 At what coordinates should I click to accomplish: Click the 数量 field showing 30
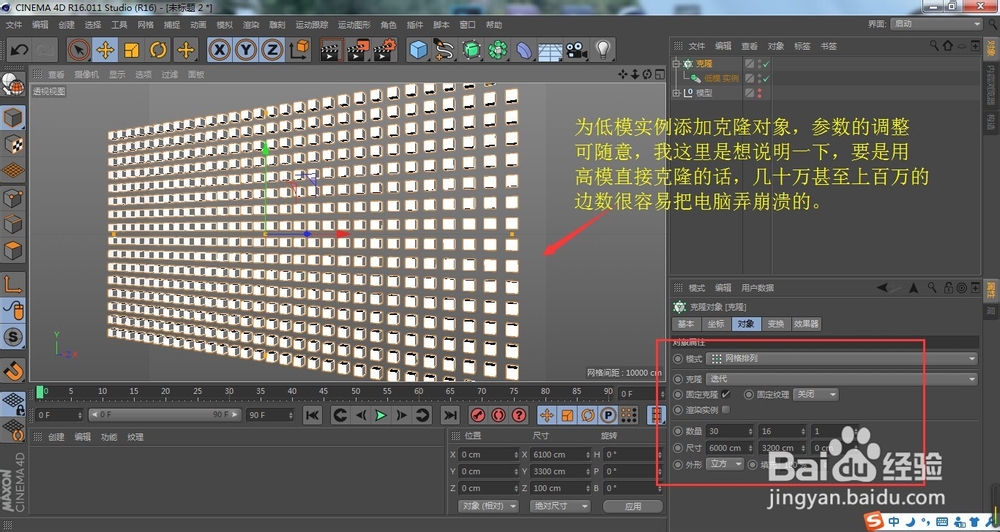pos(730,432)
